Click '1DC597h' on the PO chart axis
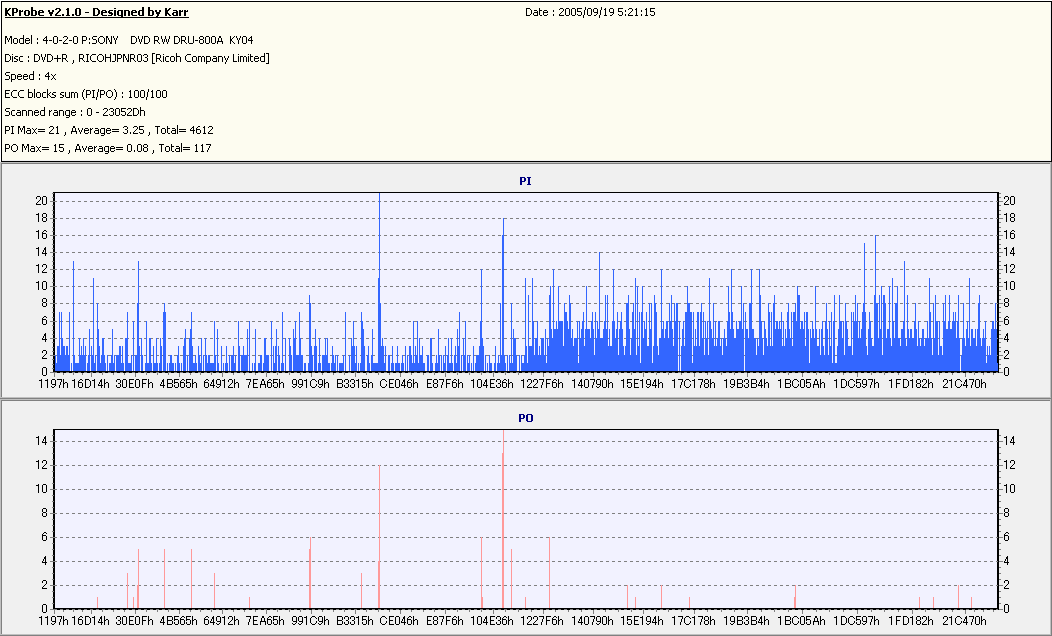The image size is (1052, 636). tap(856, 621)
